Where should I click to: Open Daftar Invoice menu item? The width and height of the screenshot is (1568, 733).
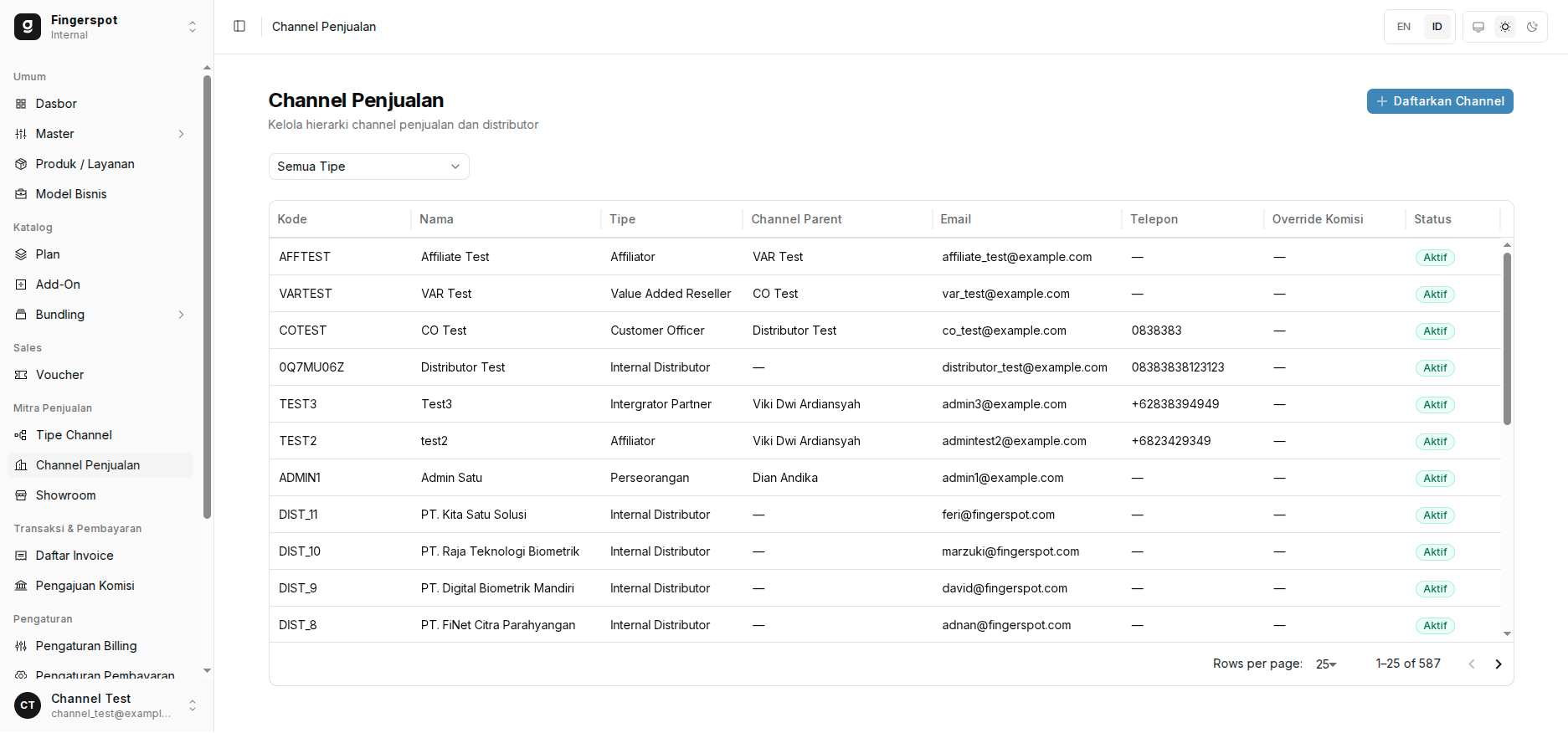point(100,556)
